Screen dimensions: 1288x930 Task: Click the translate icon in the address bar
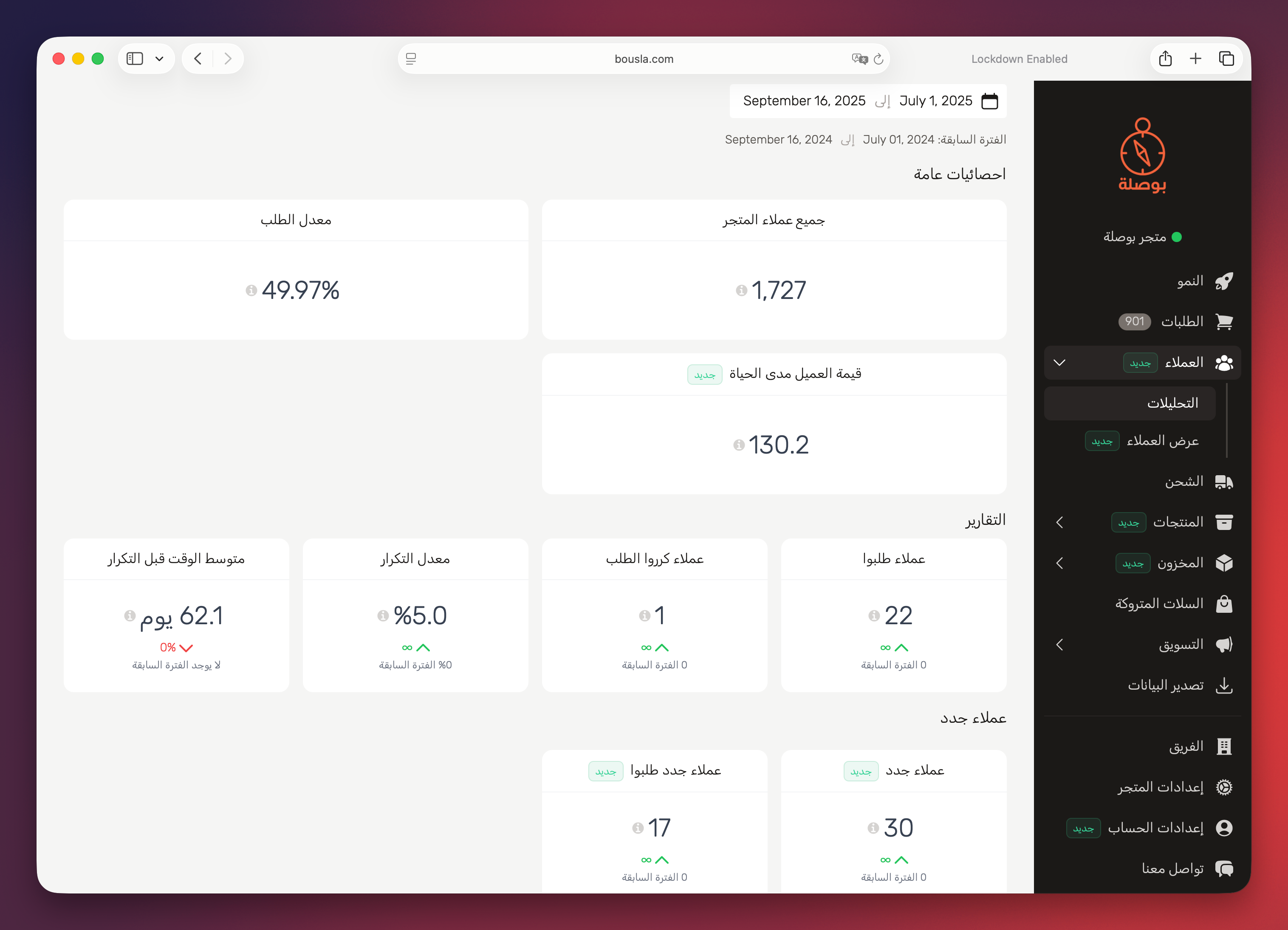tap(859, 59)
